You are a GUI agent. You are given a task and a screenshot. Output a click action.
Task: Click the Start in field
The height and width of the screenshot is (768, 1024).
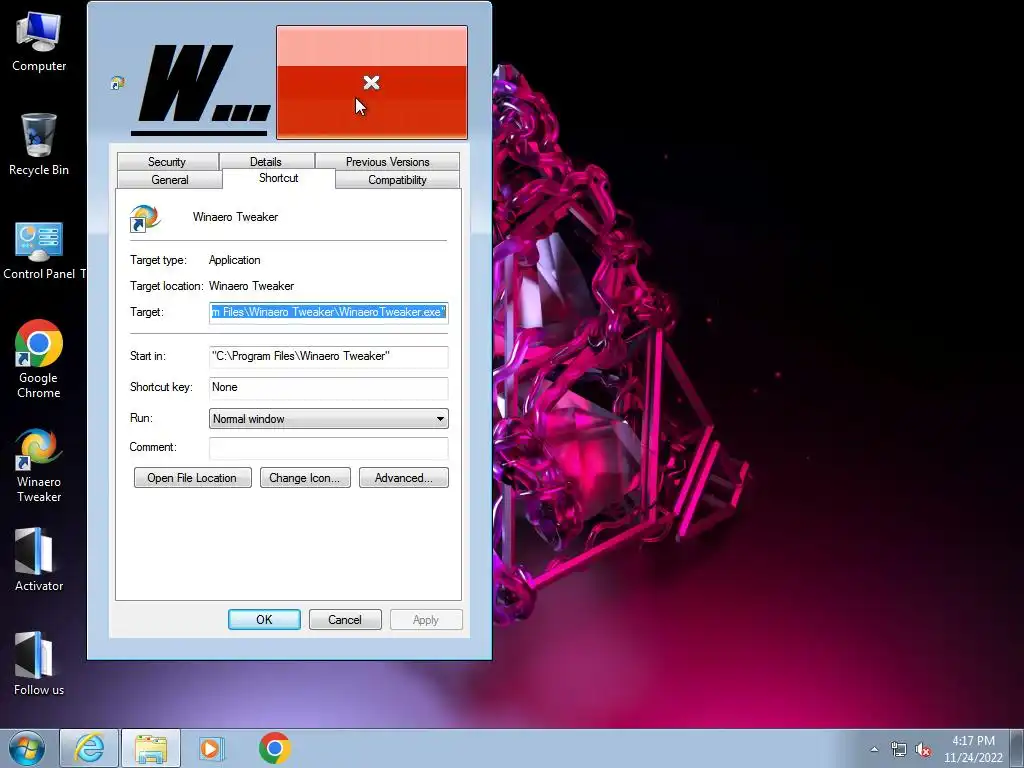tap(328, 357)
